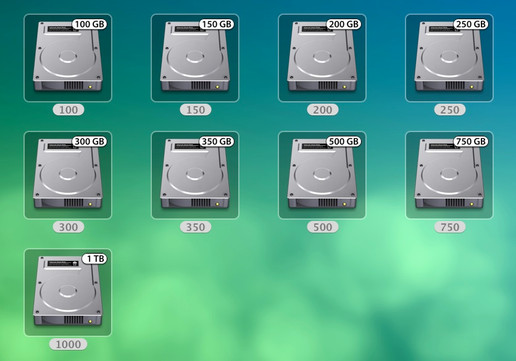This screenshot has width=516, height=361.
Task: Select the 300 GB hard drive icon
Action: 68,175
